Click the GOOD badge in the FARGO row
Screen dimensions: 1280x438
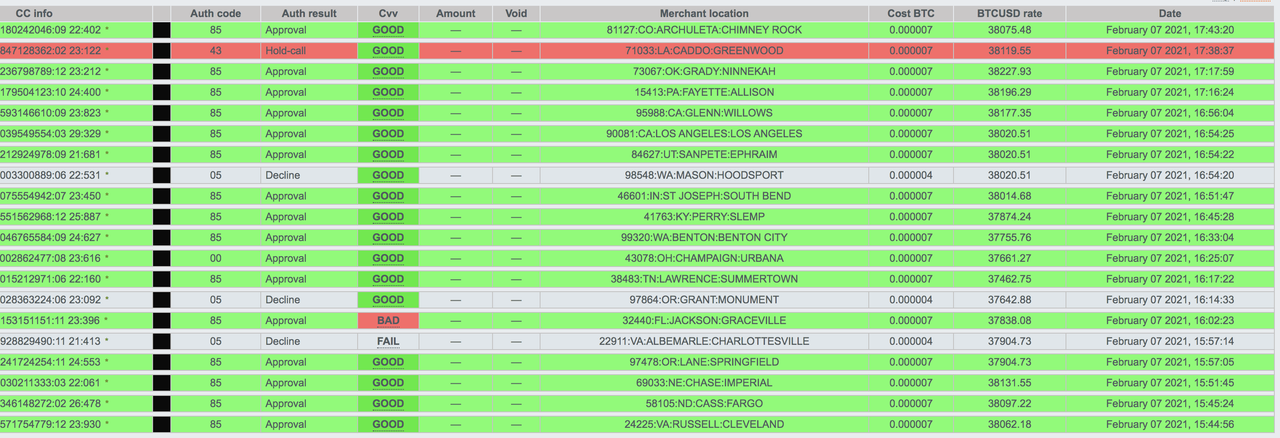(388, 403)
